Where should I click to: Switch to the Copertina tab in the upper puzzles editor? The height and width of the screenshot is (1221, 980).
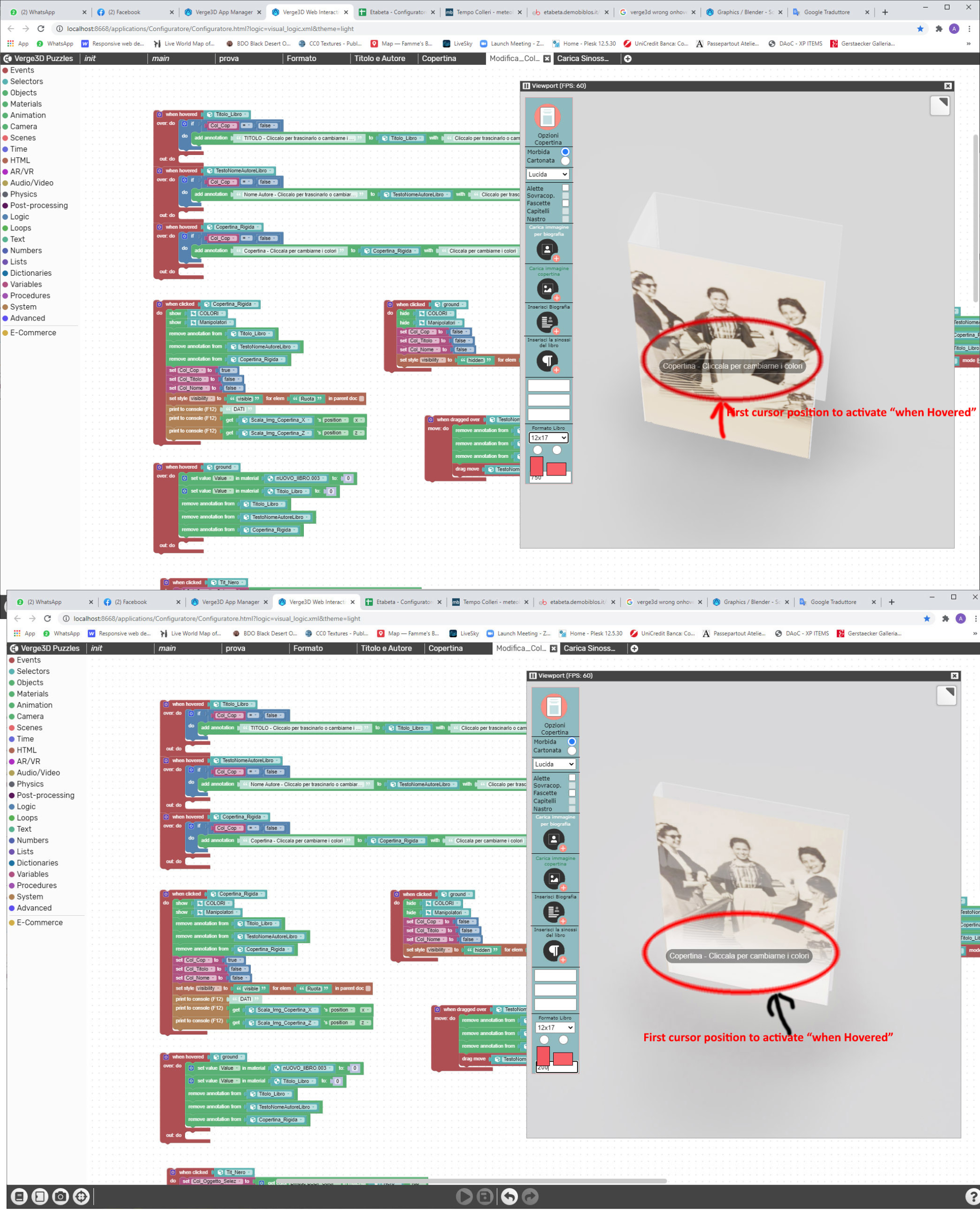coord(439,58)
